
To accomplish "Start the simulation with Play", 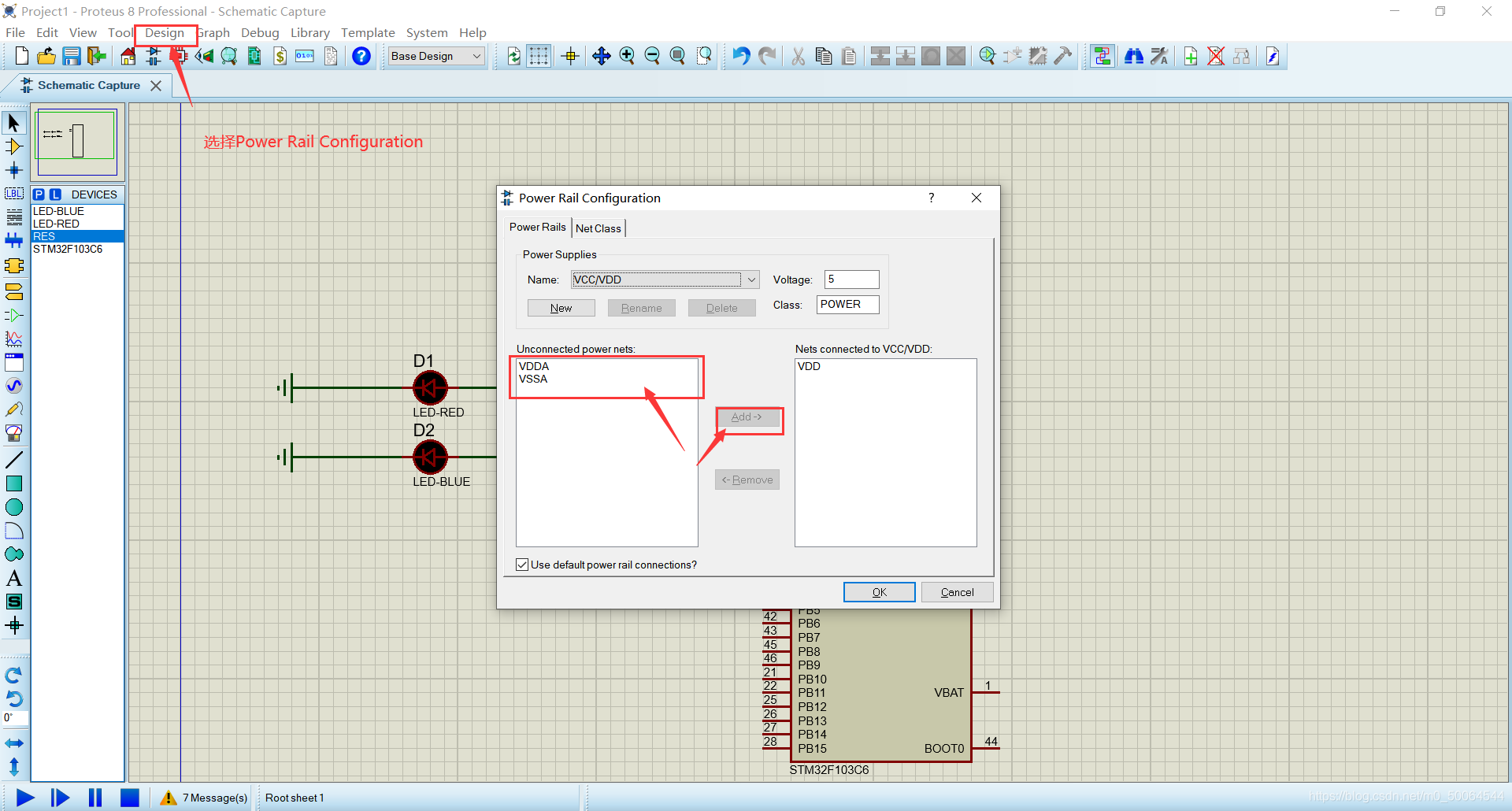I will pyautogui.click(x=25, y=798).
